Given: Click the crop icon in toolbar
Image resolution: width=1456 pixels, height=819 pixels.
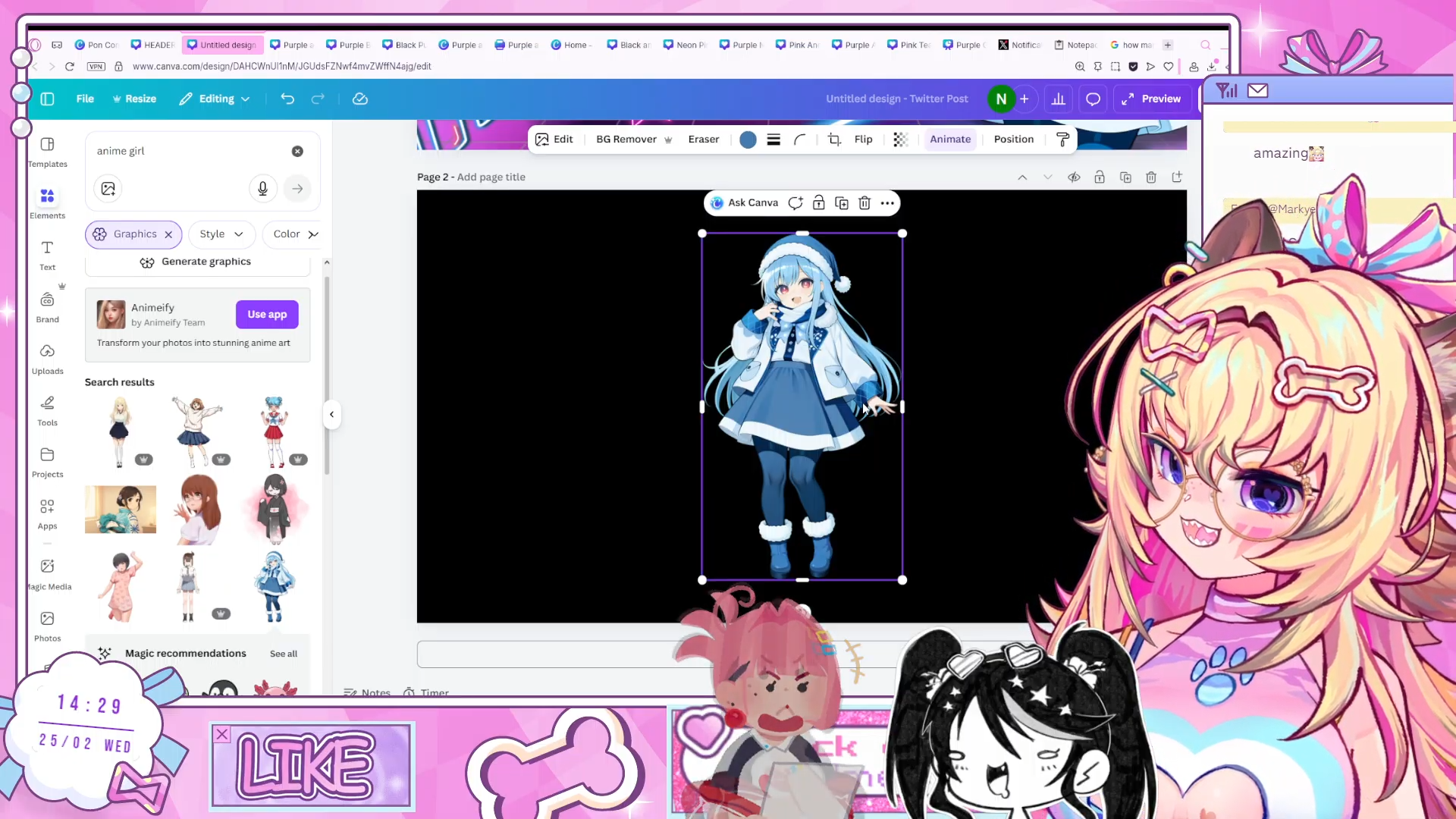Looking at the screenshot, I should 834,140.
